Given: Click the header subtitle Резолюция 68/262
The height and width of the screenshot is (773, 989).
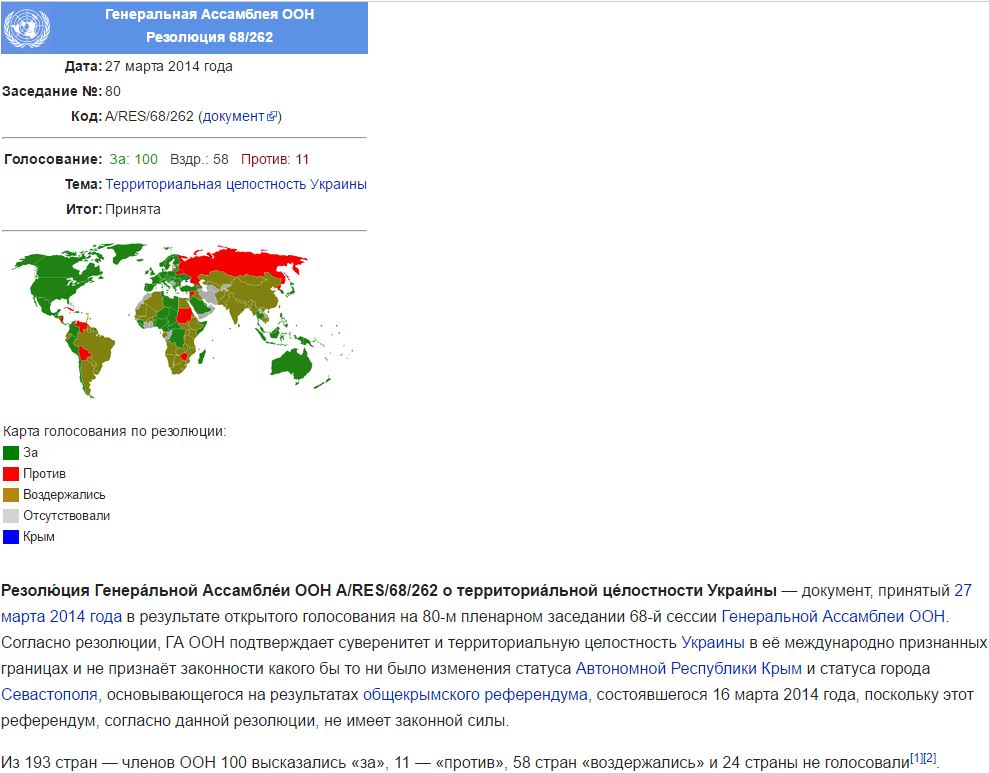Looking at the screenshot, I should pos(209,37).
